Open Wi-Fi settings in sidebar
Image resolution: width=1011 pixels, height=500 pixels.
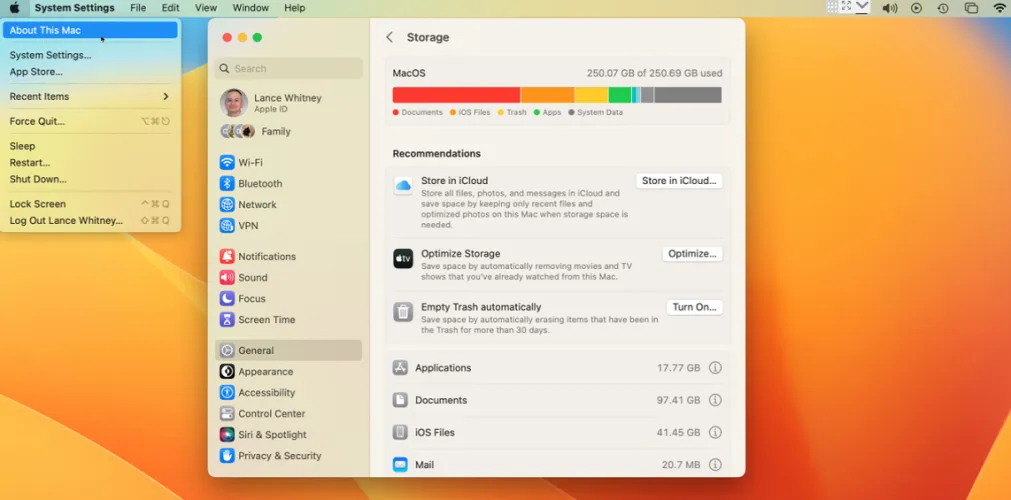click(250, 163)
